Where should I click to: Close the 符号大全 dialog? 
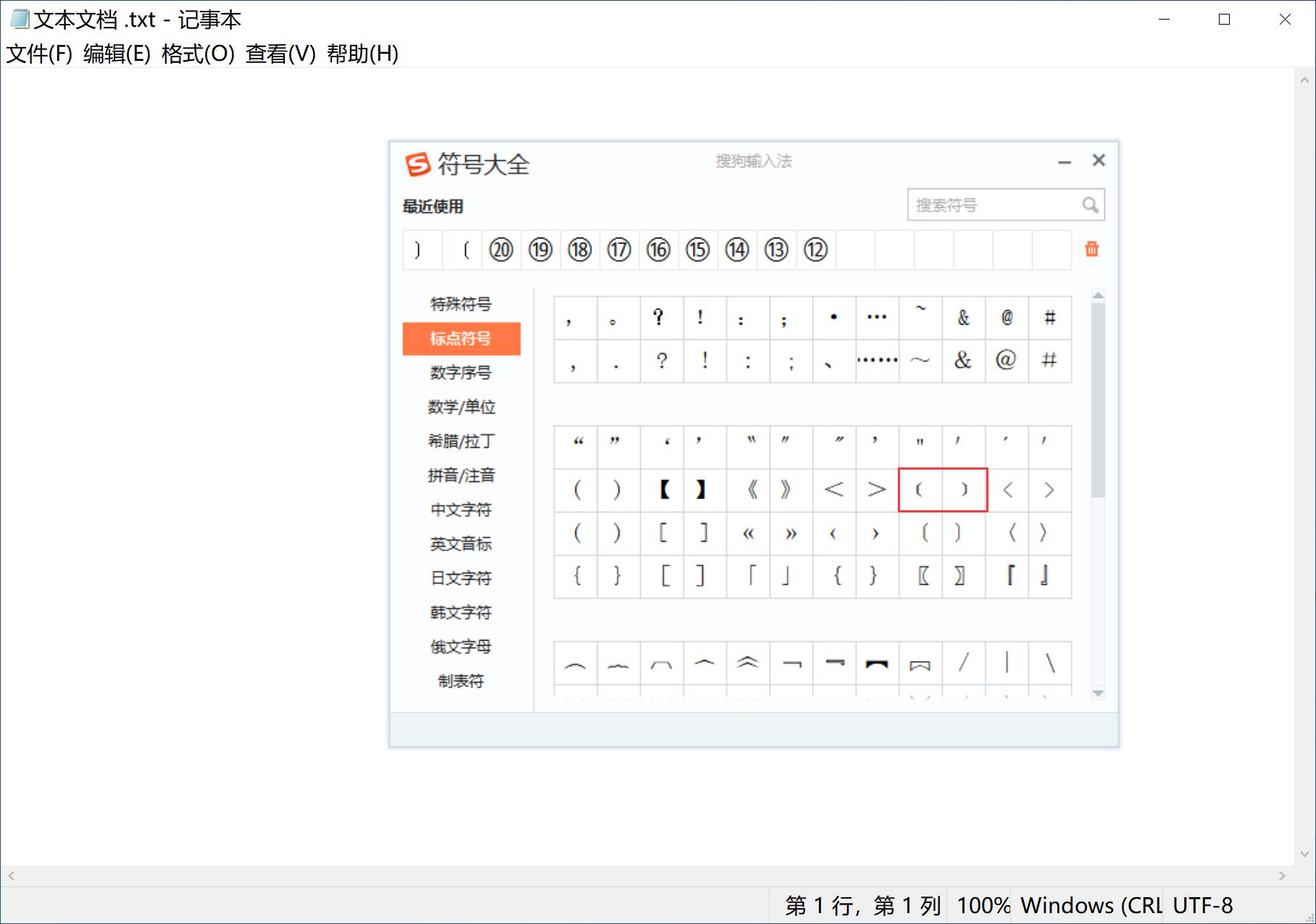1099,160
